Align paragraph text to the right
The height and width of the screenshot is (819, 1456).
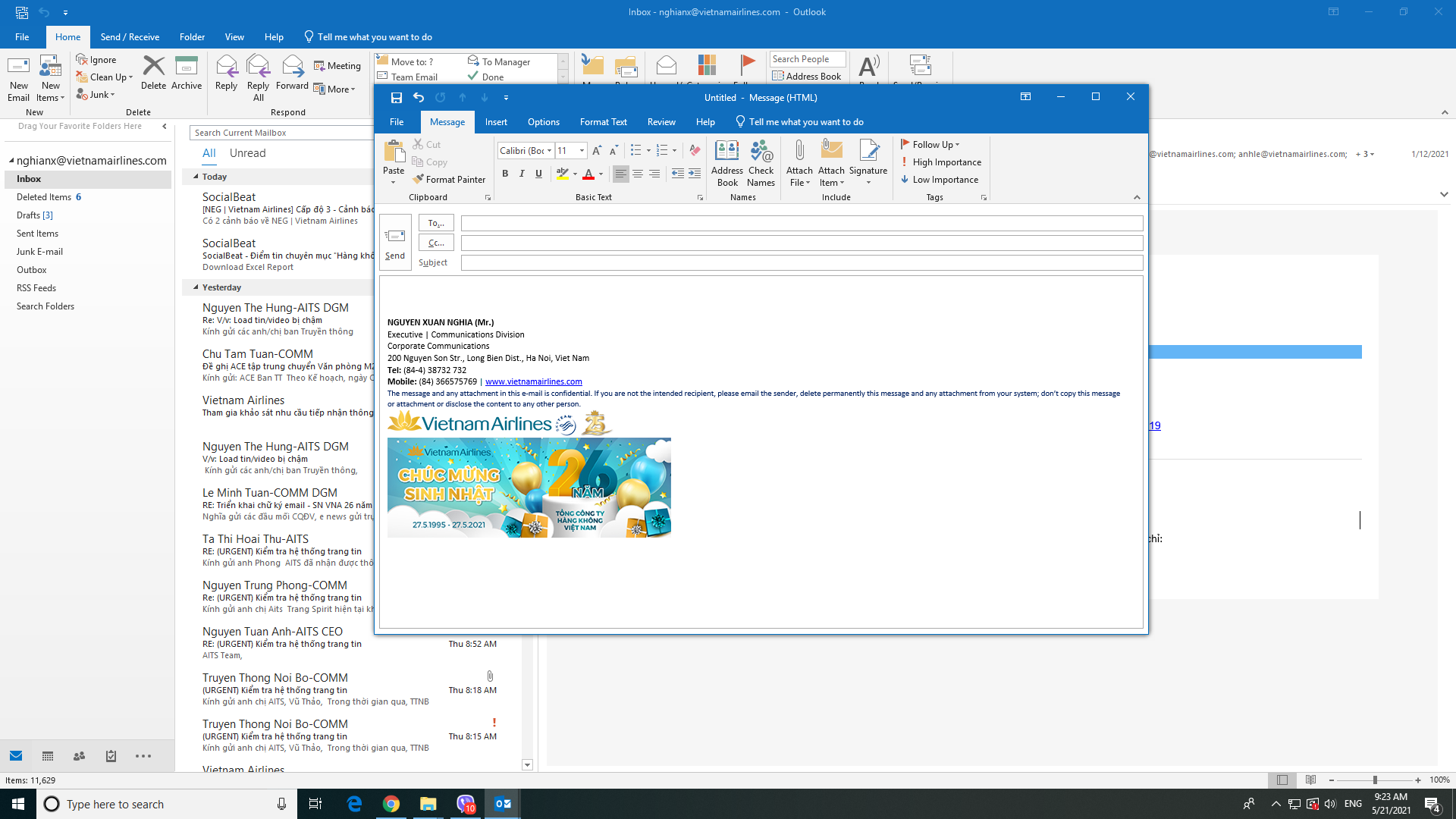click(654, 174)
